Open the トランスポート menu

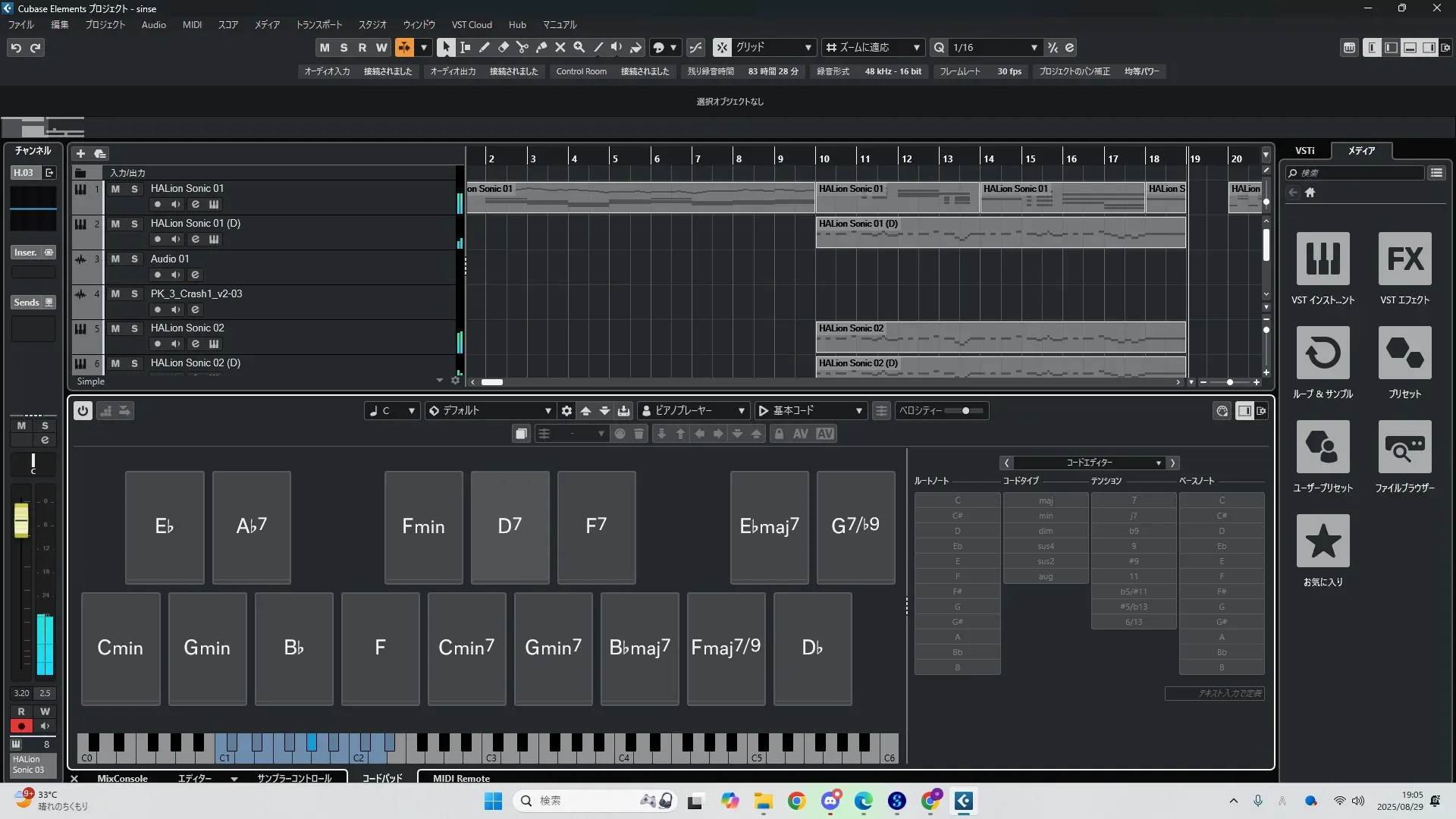(x=318, y=25)
